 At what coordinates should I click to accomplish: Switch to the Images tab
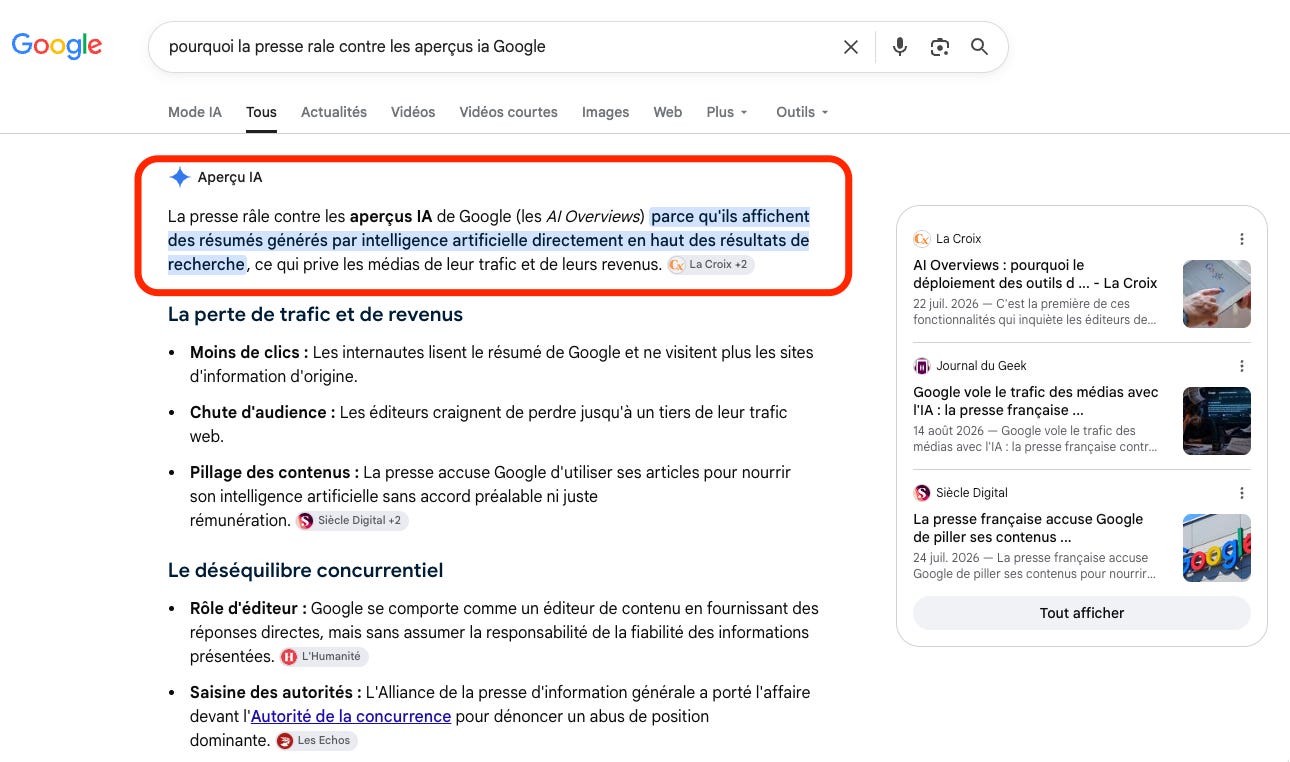coord(606,112)
